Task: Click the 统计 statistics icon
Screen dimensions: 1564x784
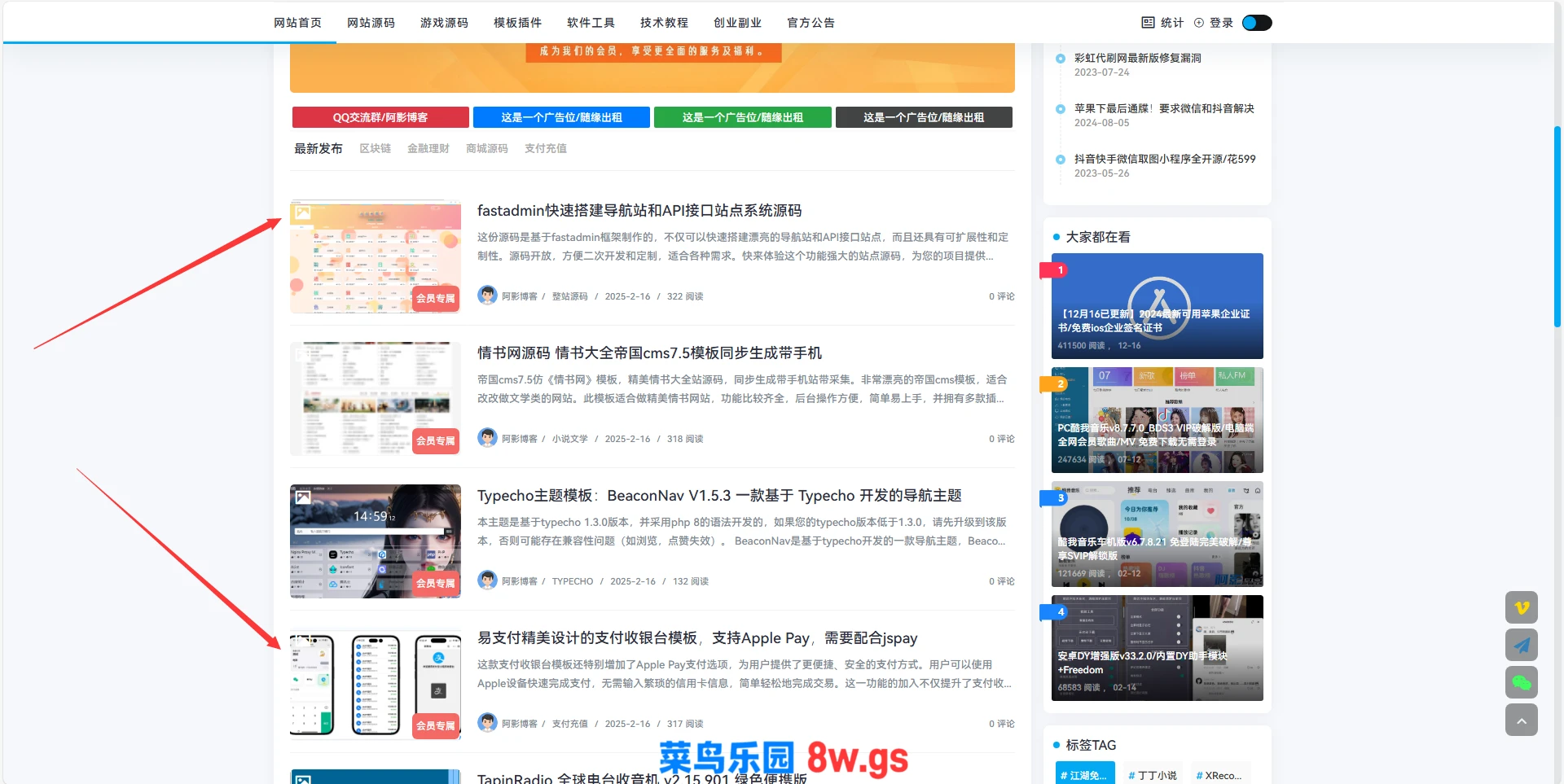Action: point(1148,23)
